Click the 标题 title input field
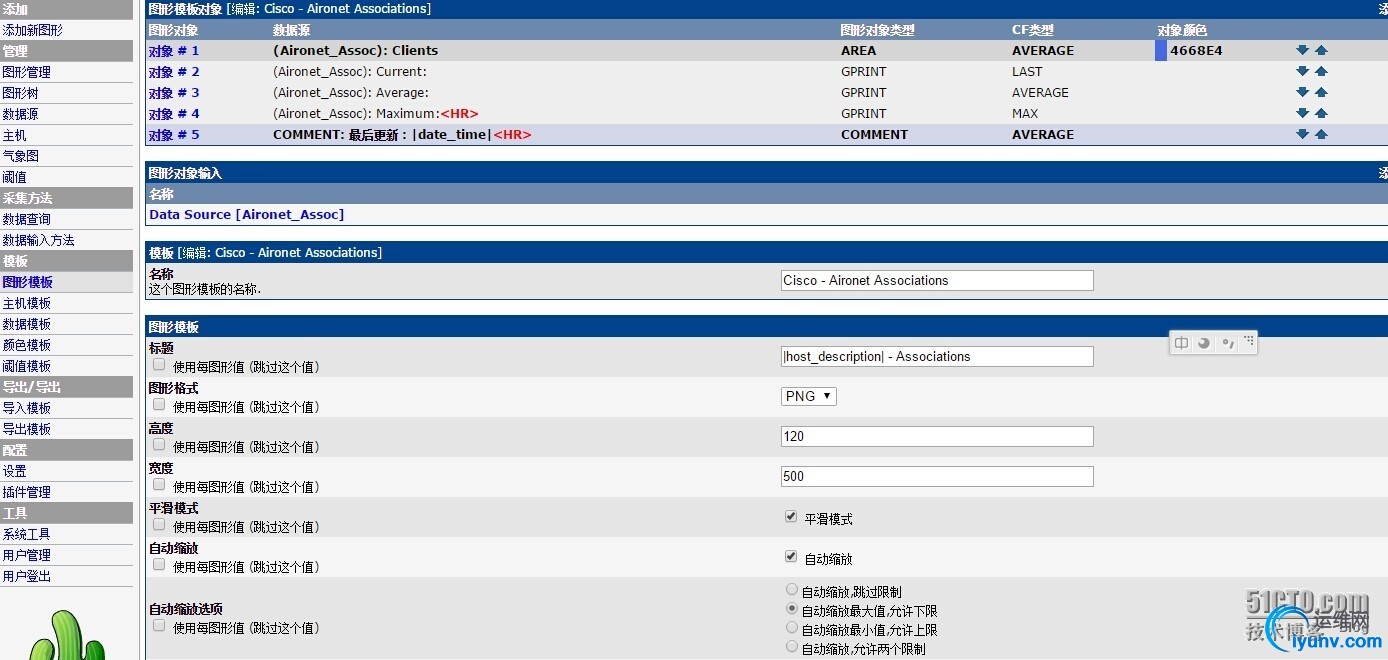Viewport: 1388px width, 660px height. (x=937, y=356)
